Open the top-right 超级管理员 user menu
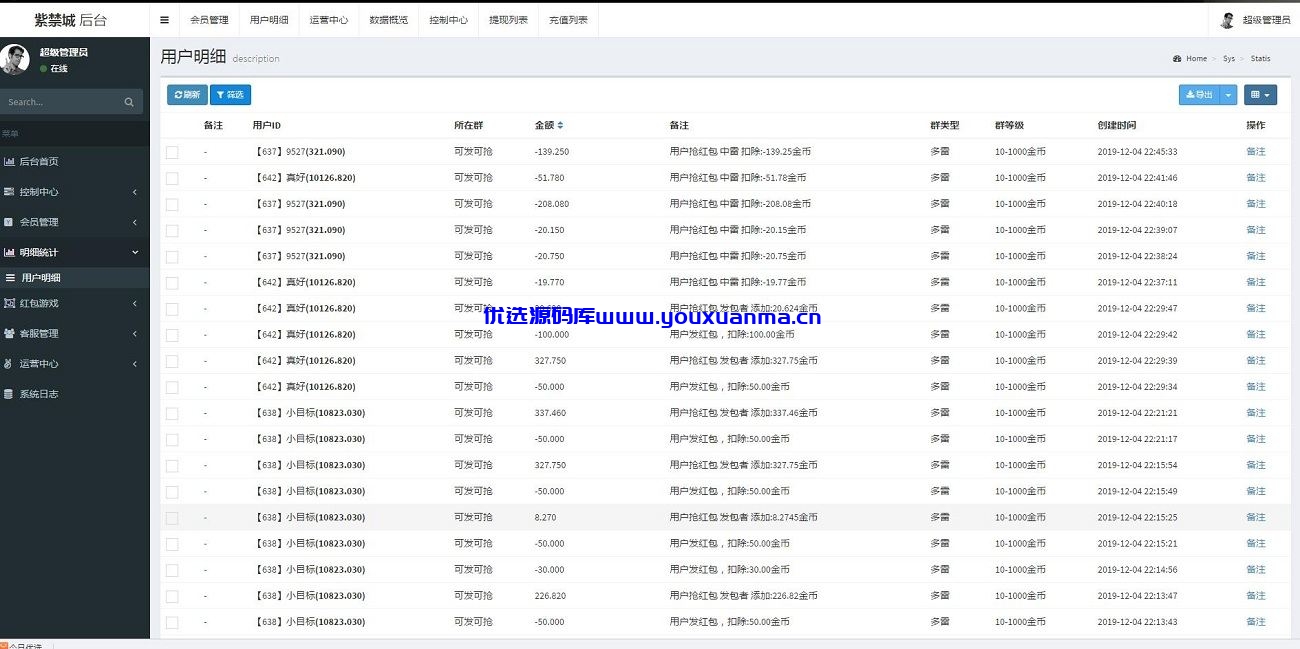Viewport: 1300px width, 649px height. pos(1256,20)
